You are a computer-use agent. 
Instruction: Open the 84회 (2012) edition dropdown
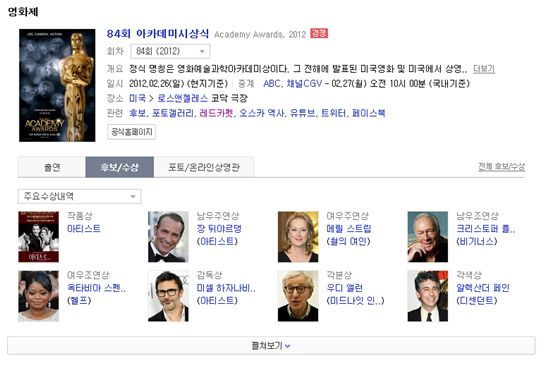170,51
